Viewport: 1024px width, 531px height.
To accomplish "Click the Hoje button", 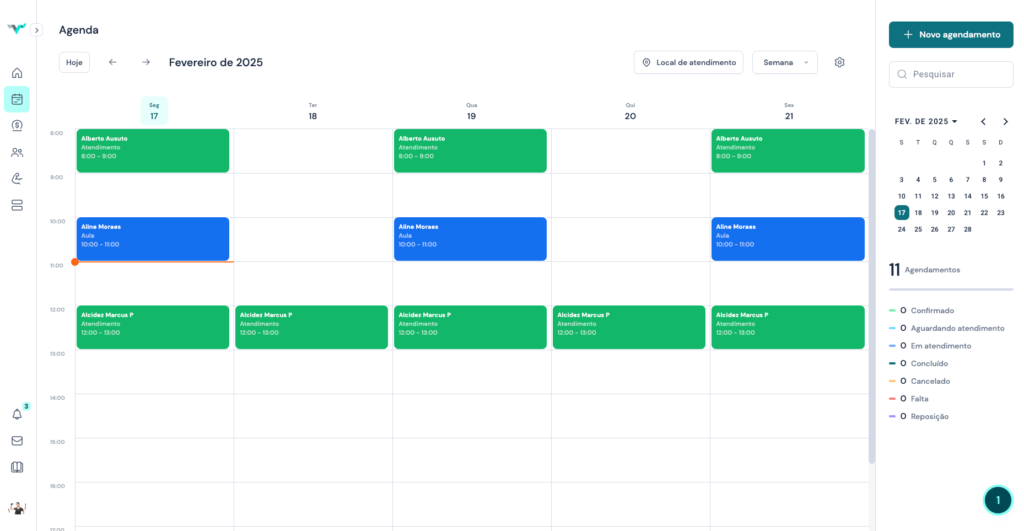I will point(74,62).
